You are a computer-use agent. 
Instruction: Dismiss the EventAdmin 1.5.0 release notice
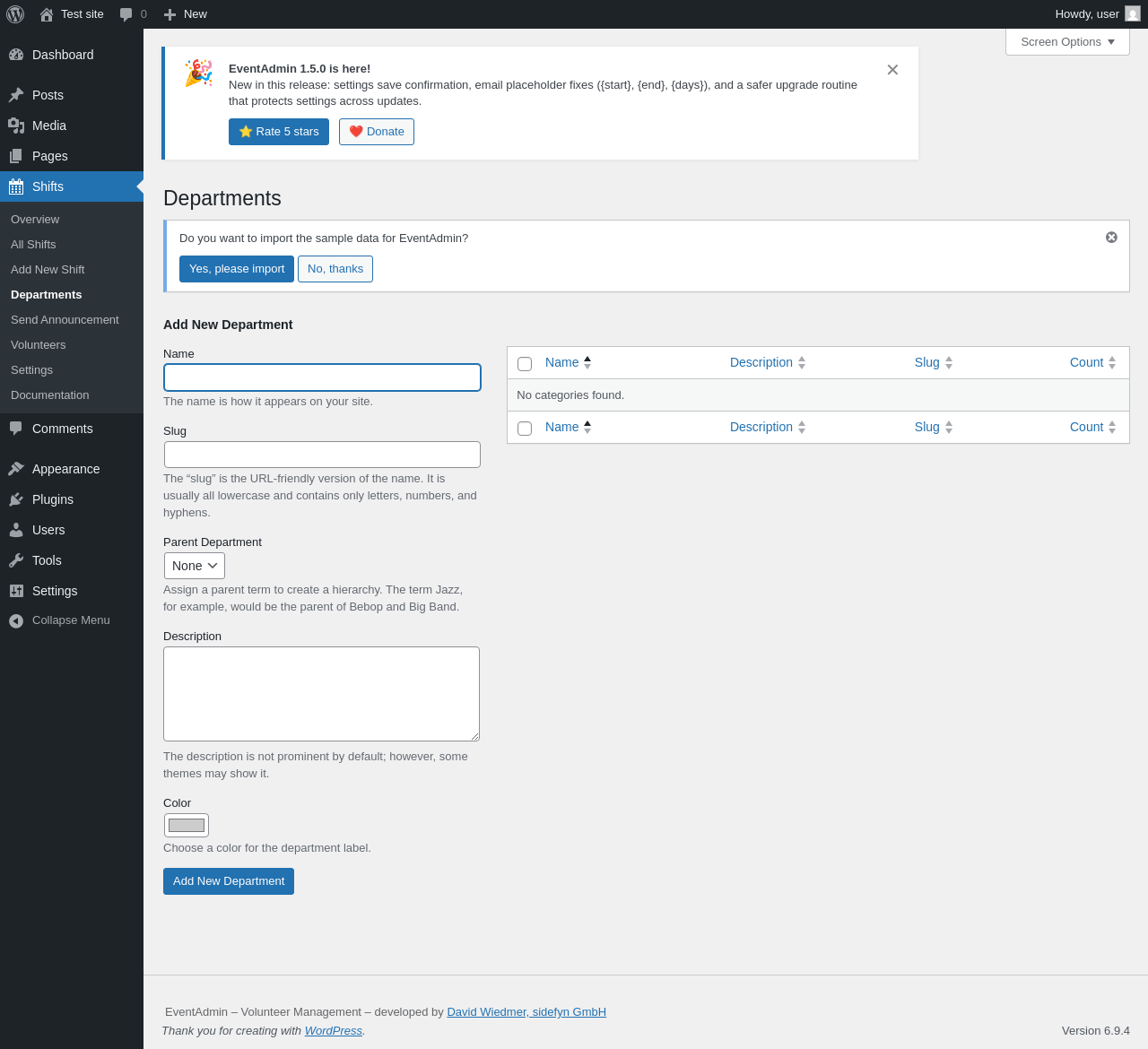892,70
